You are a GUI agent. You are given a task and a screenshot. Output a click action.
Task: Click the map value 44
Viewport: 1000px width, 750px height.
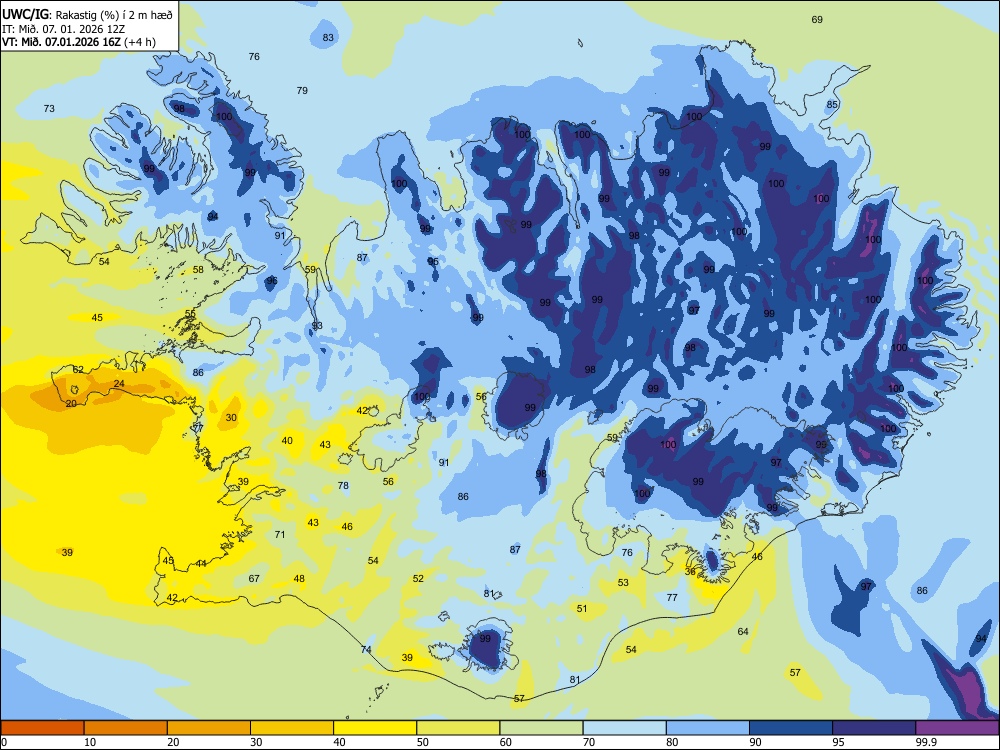(201, 564)
